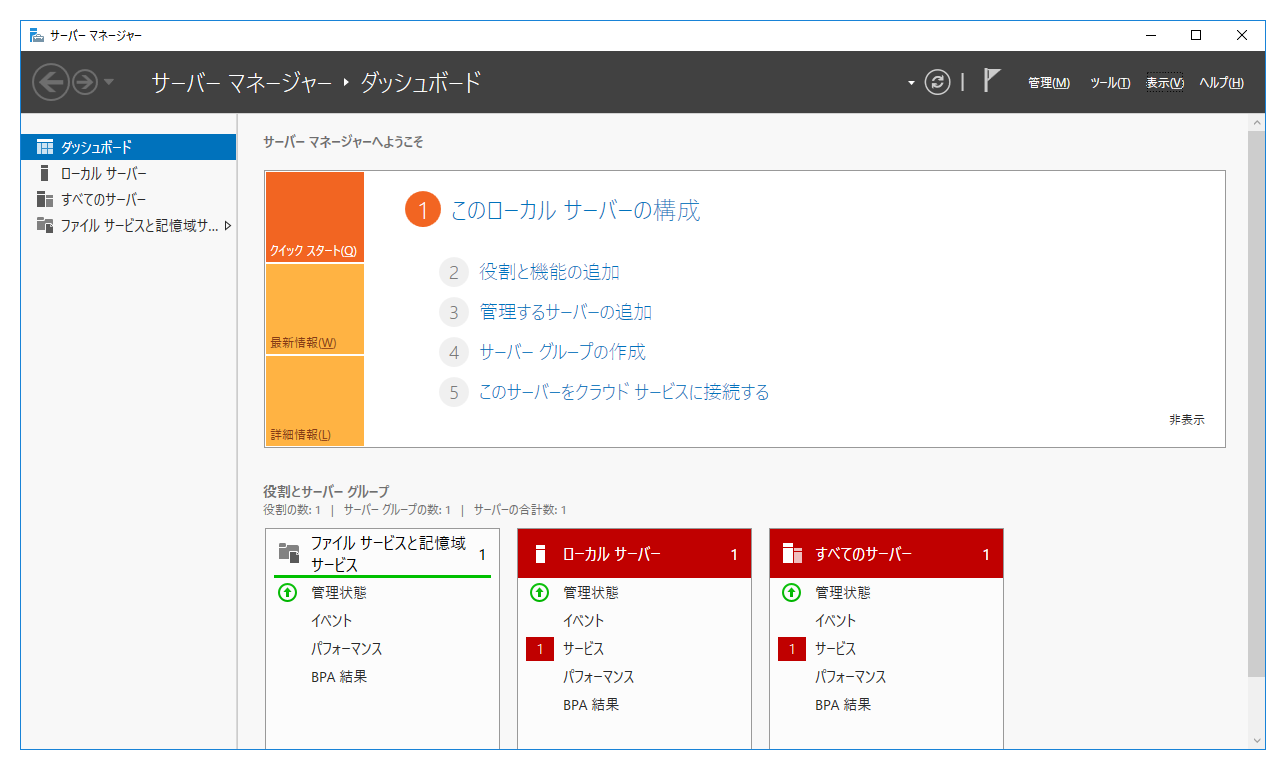Screen dimensions: 1286x770
Task: Click 管理するサーバーの追加 link
Action: click(565, 312)
